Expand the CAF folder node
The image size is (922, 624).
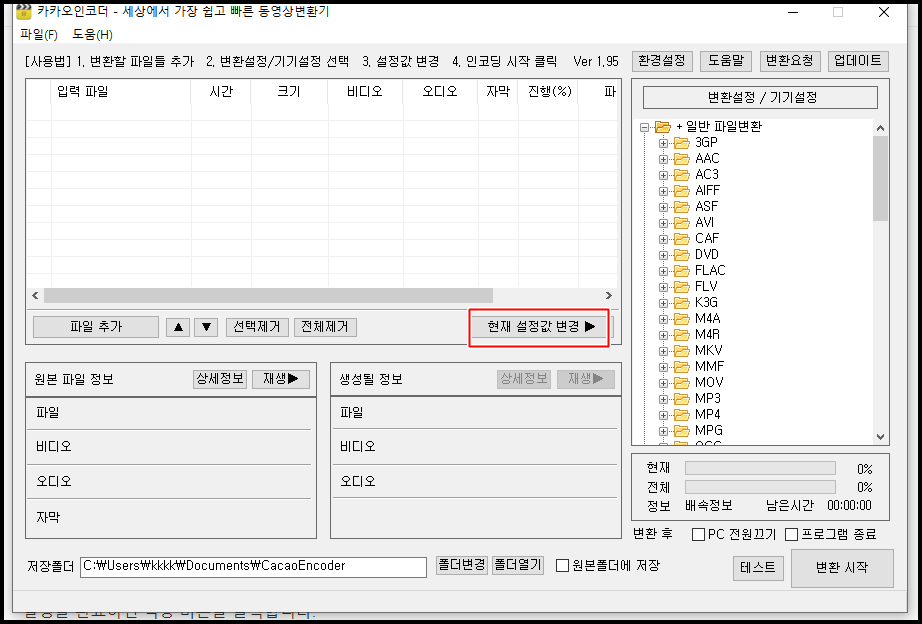click(663, 239)
